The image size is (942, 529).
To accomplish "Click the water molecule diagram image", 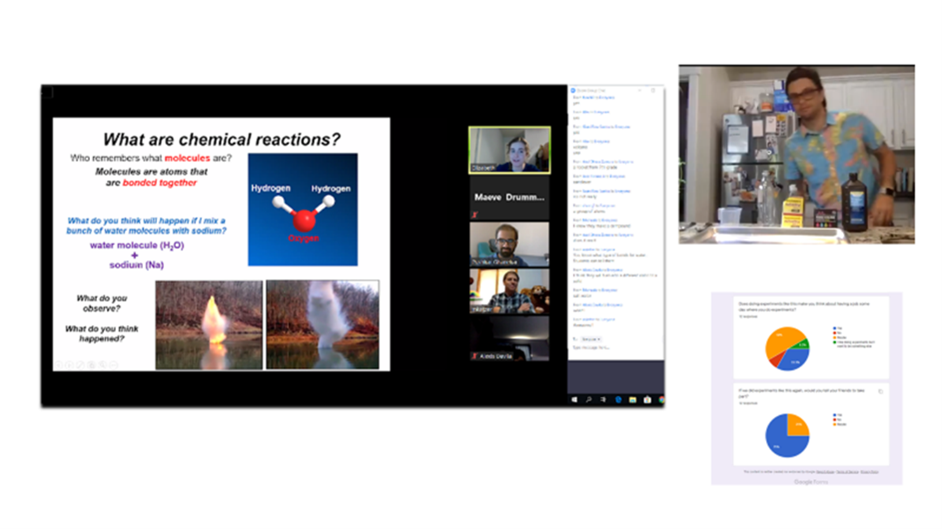I will click(302, 209).
